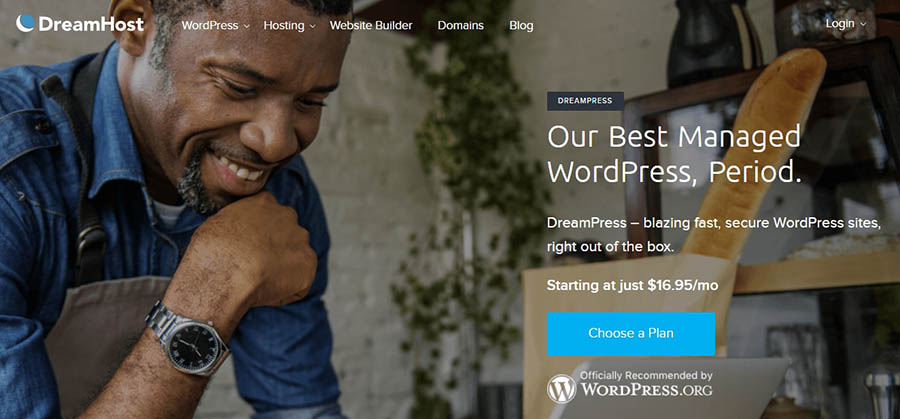Viewport: 900px width, 419px height.
Task: Click the Starting at just $16.95/mo text
Action: tap(633, 285)
